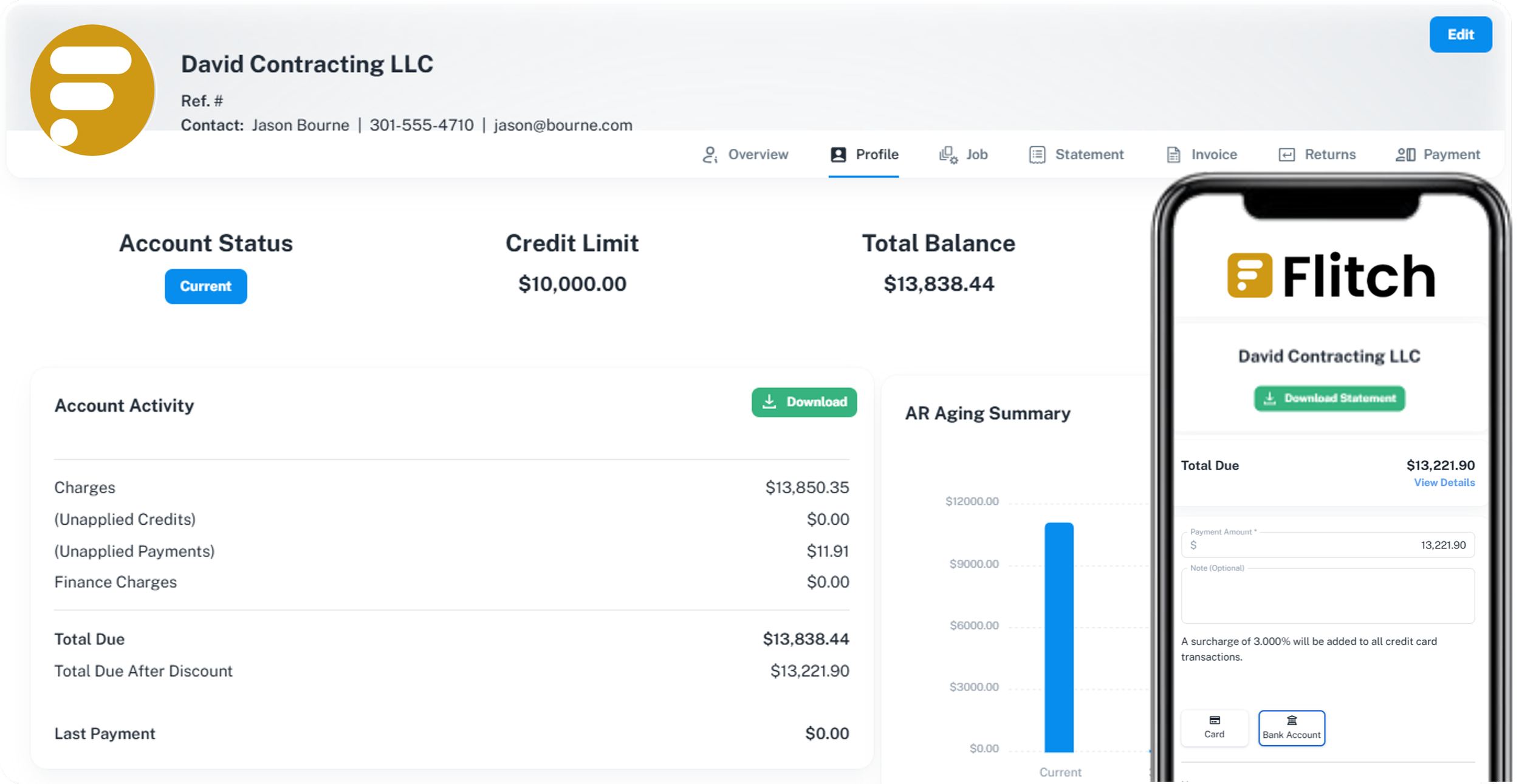Viewport: 1519px width, 784px height.
Task: Open the View Details link
Action: (1444, 483)
